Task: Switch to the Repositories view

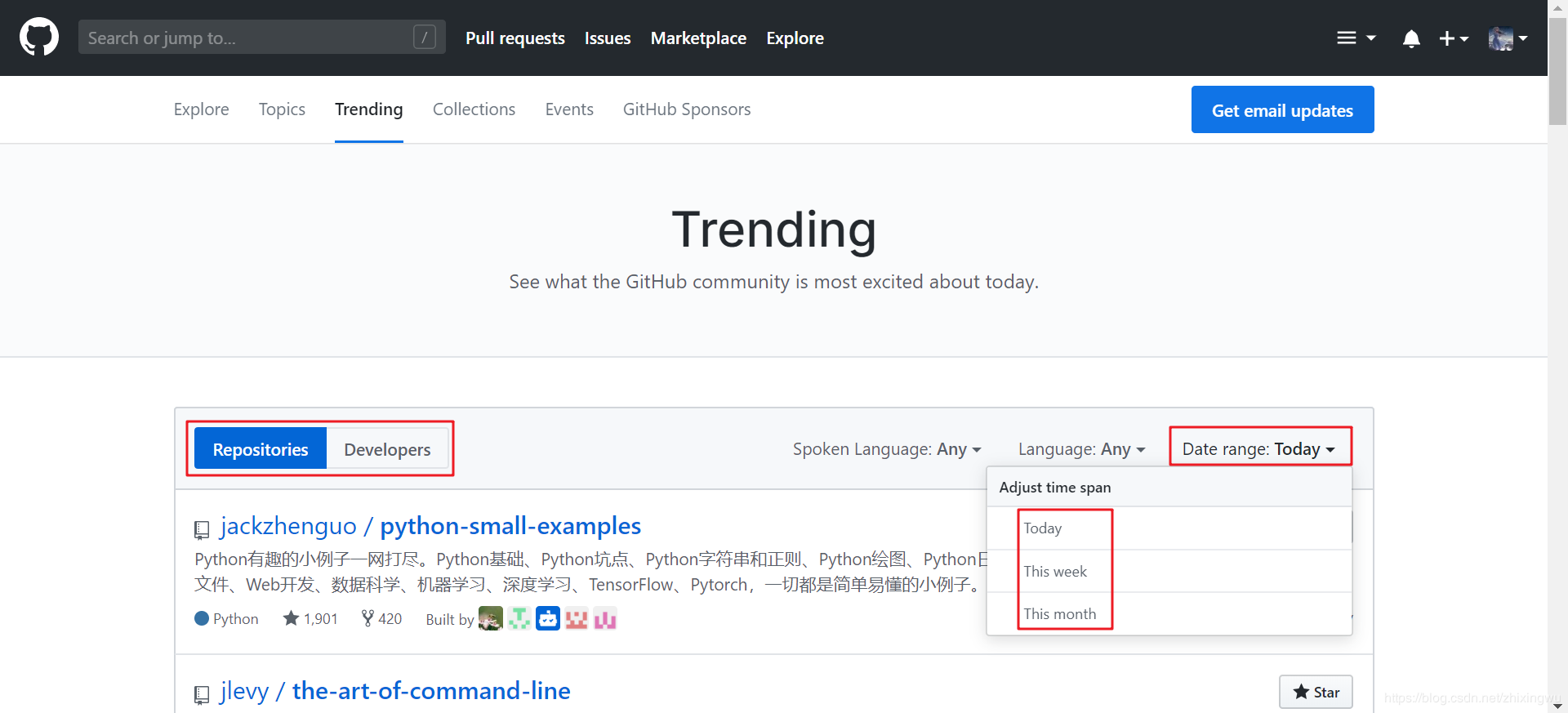Action: [261, 449]
